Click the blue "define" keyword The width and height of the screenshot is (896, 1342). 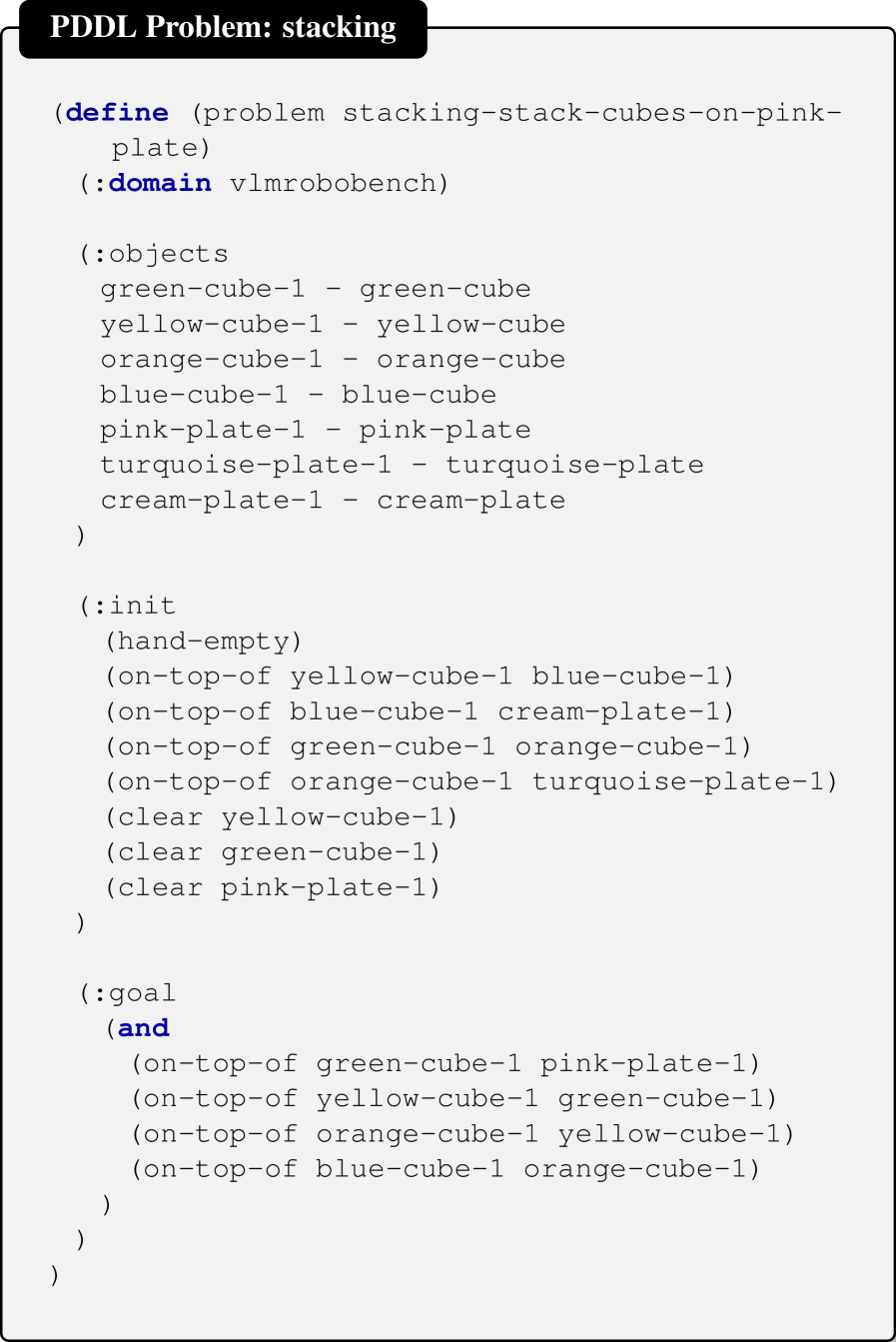point(117,113)
